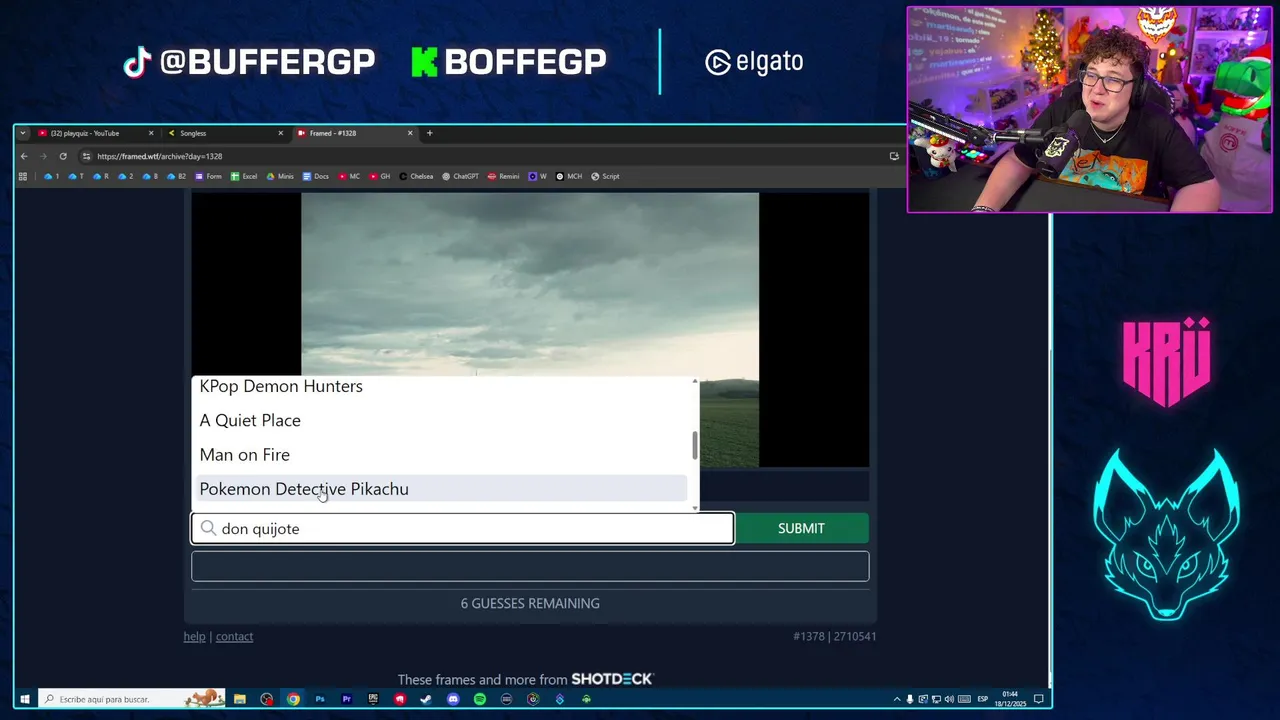Screen dimensions: 1280x720
Task: Open the 'B' cloud bookmark
Action: click(x=150, y=176)
